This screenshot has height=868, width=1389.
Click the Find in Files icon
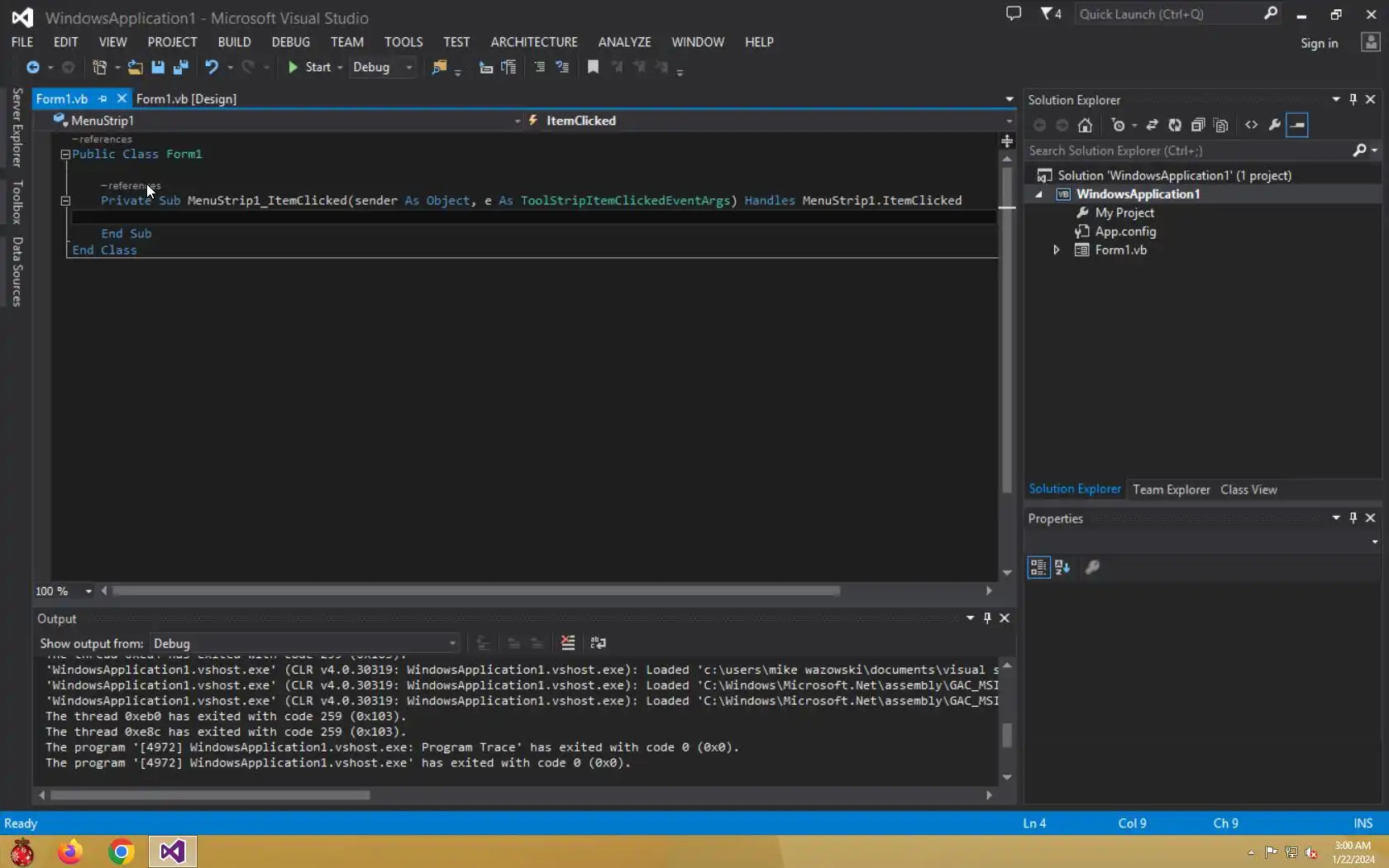[439, 67]
